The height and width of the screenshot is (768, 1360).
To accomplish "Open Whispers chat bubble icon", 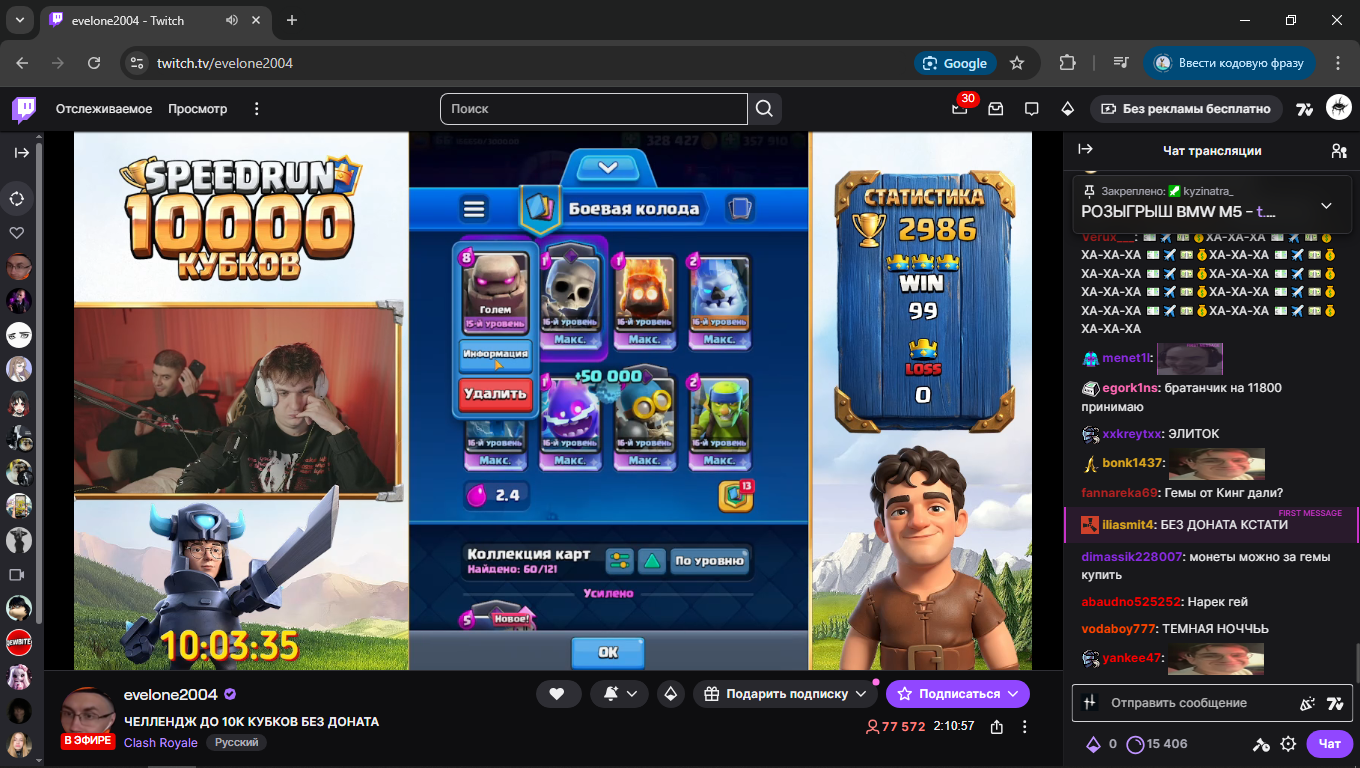I will point(1031,109).
